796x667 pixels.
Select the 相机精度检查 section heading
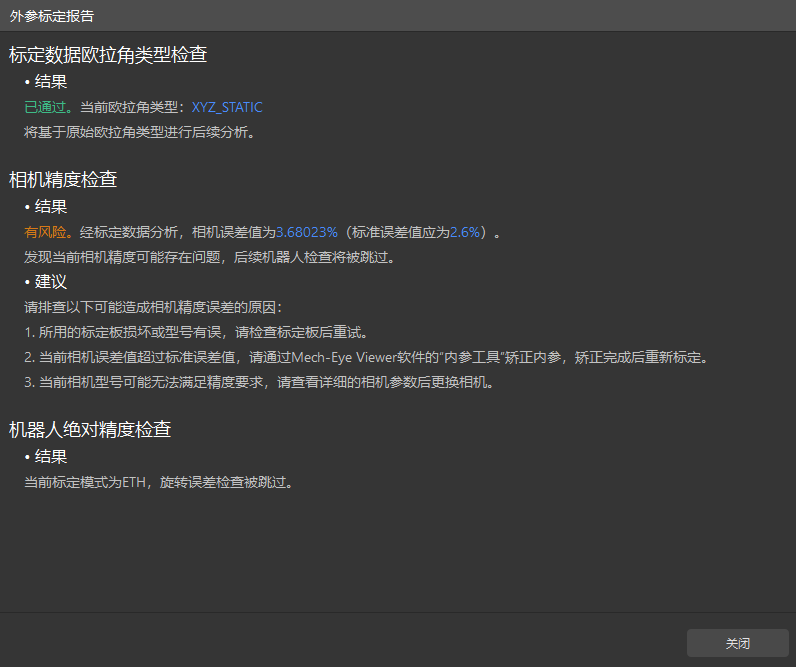point(63,180)
